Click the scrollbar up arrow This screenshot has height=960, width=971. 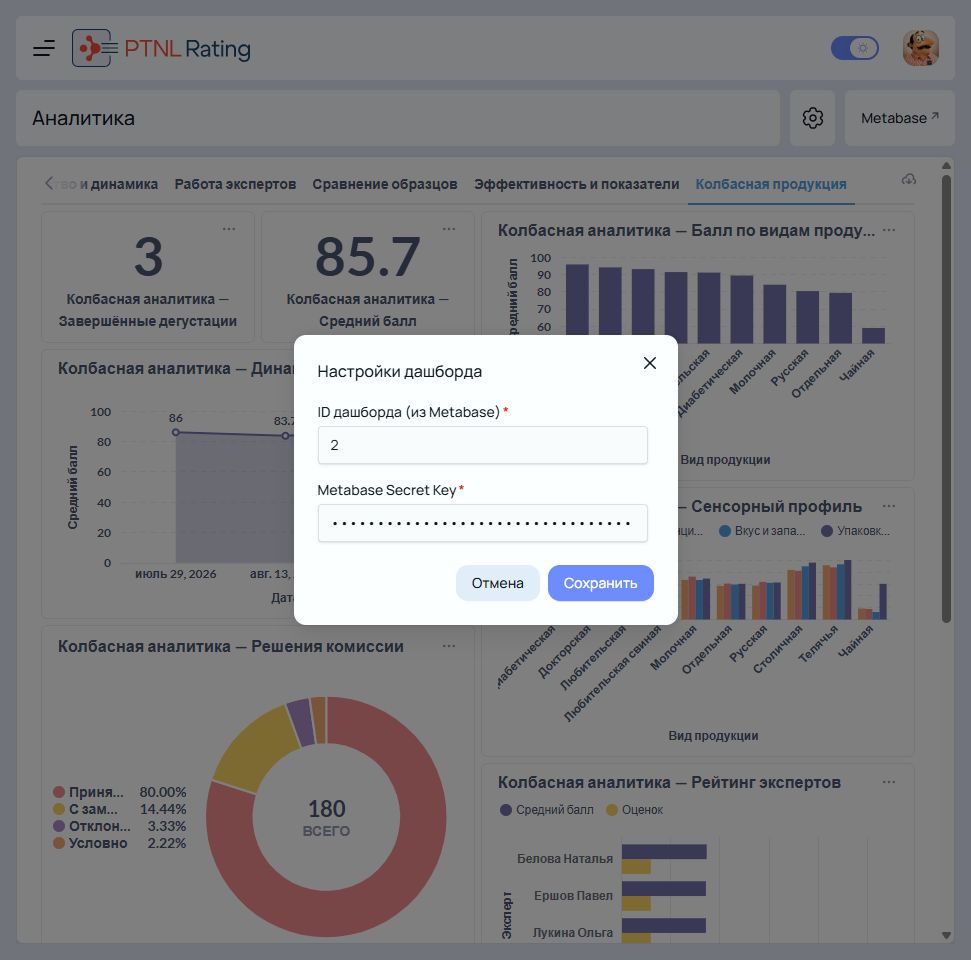point(946,165)
